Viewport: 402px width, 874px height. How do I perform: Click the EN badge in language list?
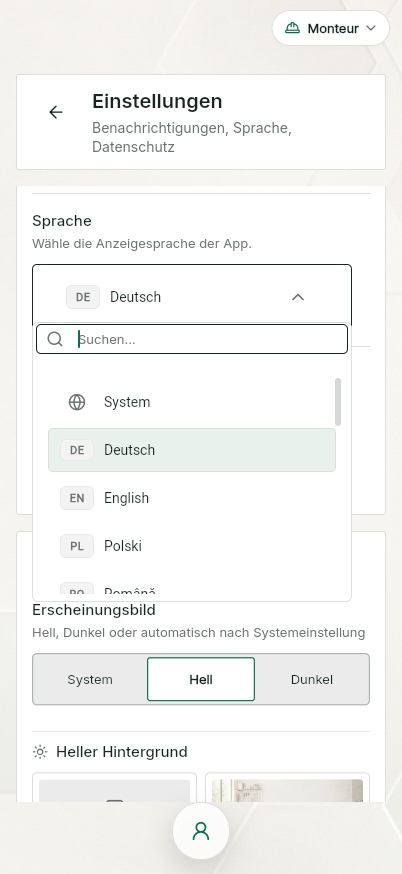[x=77, y=498]
